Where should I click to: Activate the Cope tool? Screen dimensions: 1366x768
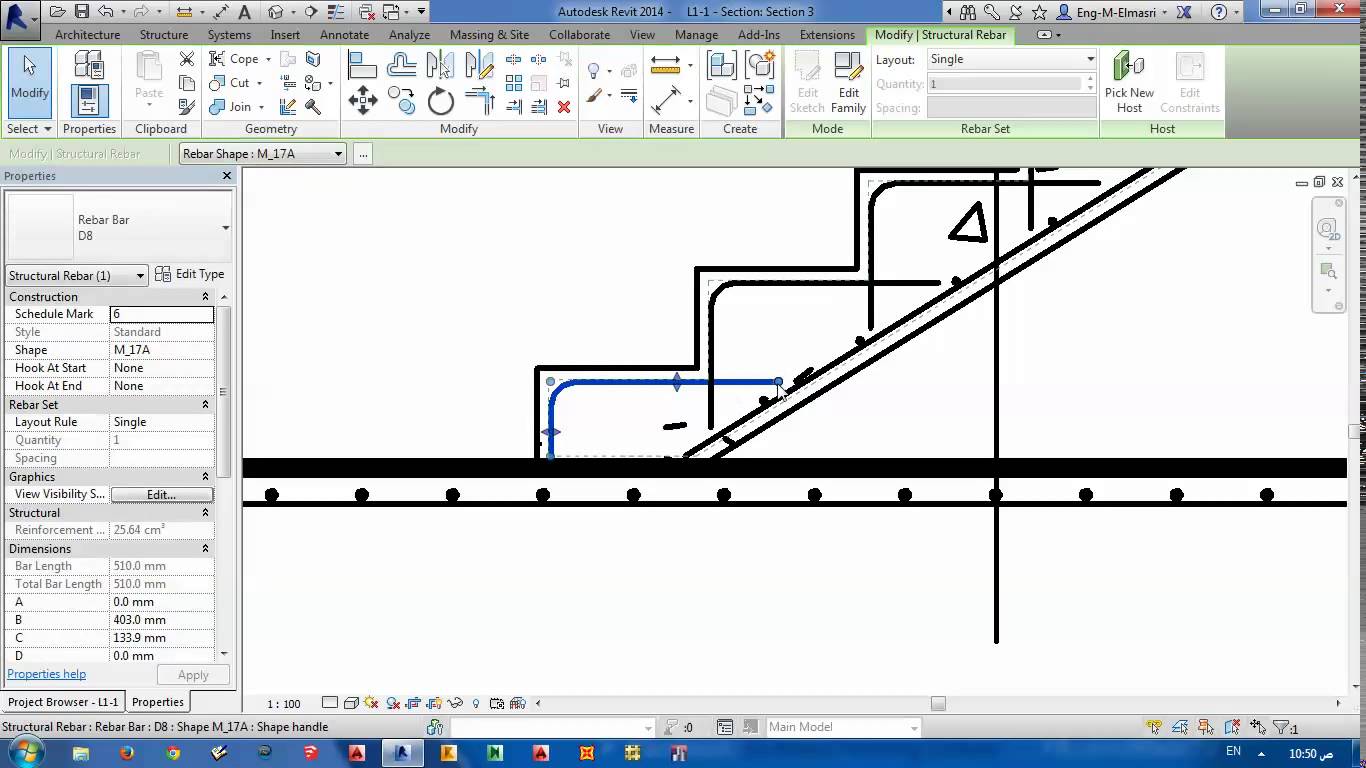230,58
